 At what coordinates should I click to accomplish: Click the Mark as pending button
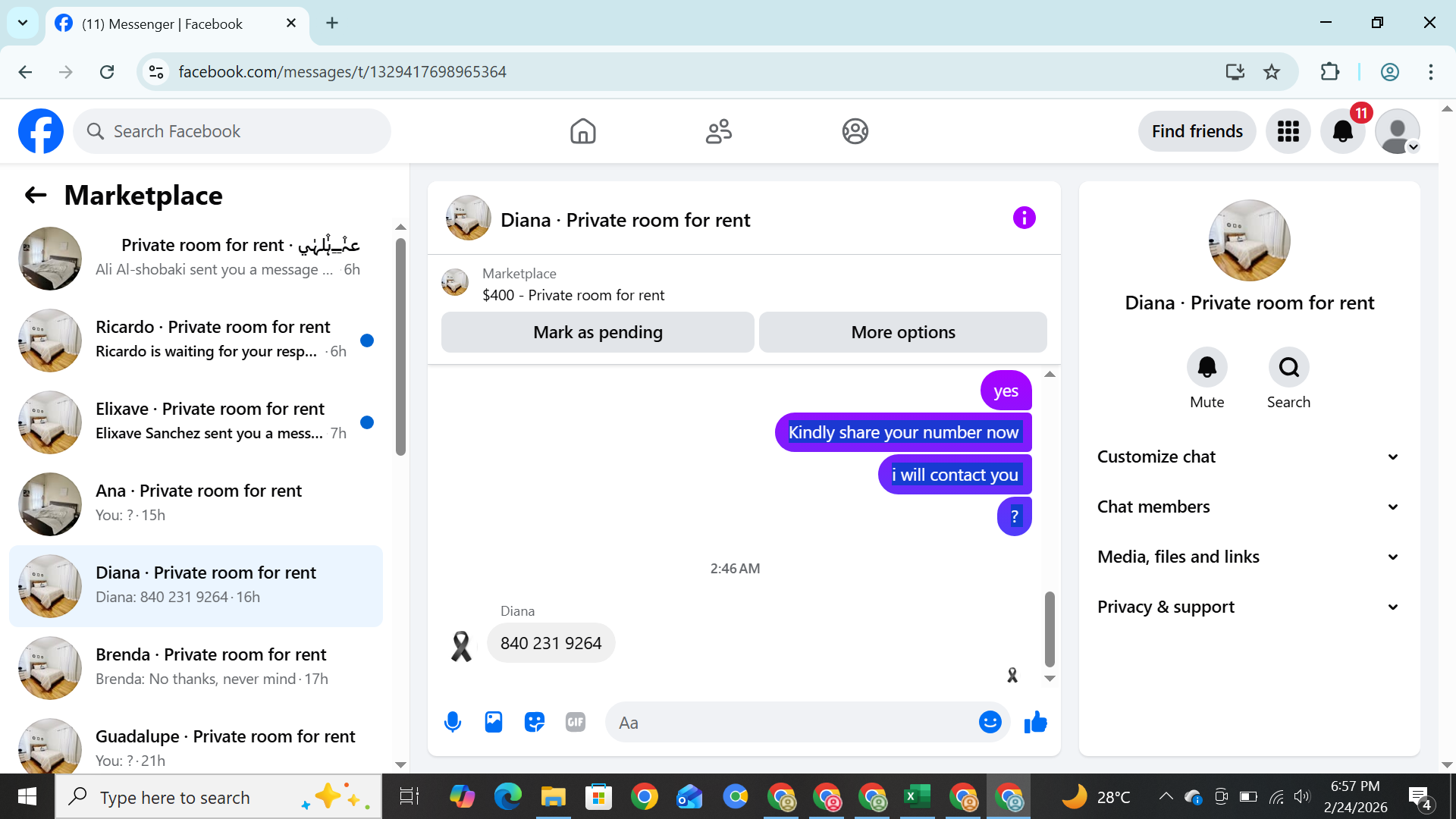pyautogui.click(x=598, y=332)
